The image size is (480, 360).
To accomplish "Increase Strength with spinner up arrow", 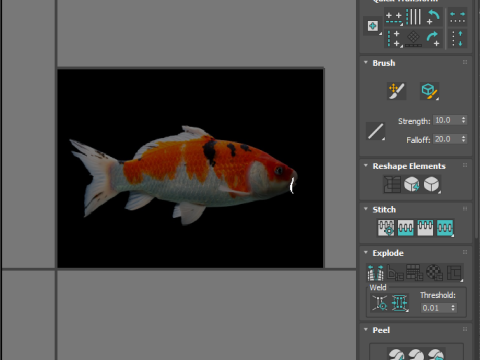I will click(463, 118).
